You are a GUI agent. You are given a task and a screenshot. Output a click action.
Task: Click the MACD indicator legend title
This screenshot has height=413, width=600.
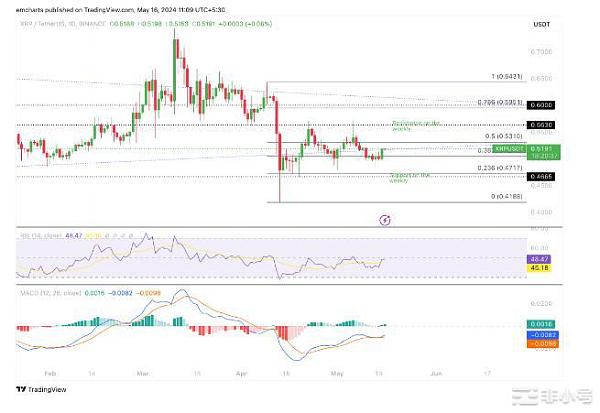click(51, 293)
